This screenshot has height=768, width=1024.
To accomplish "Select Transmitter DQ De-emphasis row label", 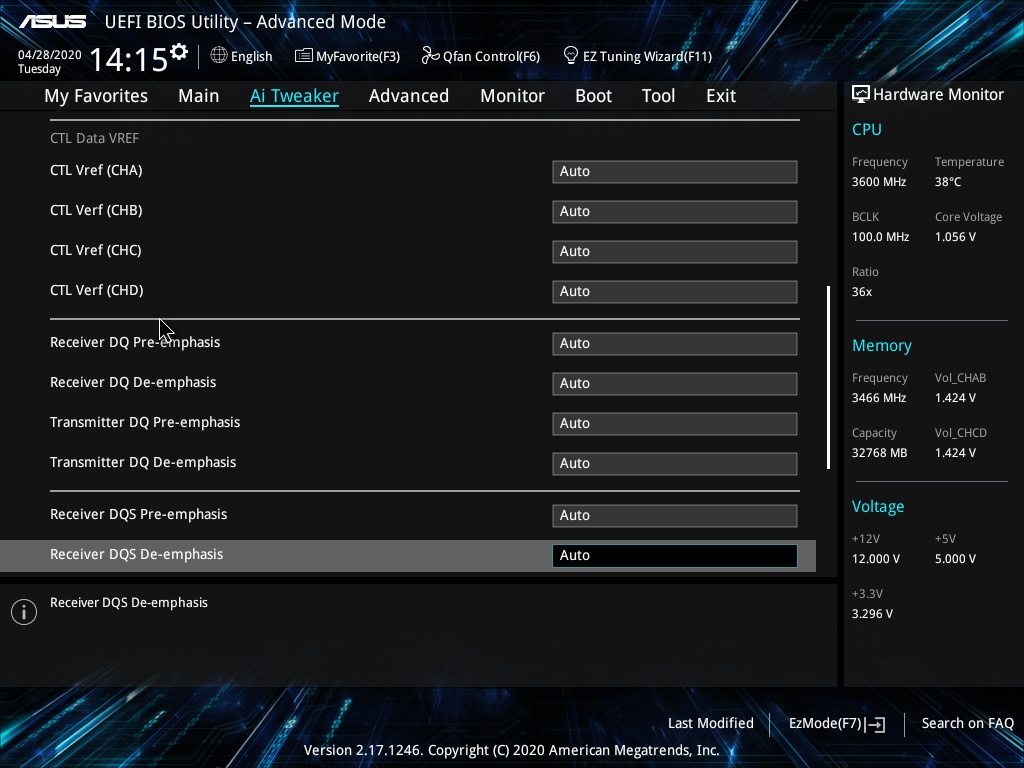I will tap(143, 462).
